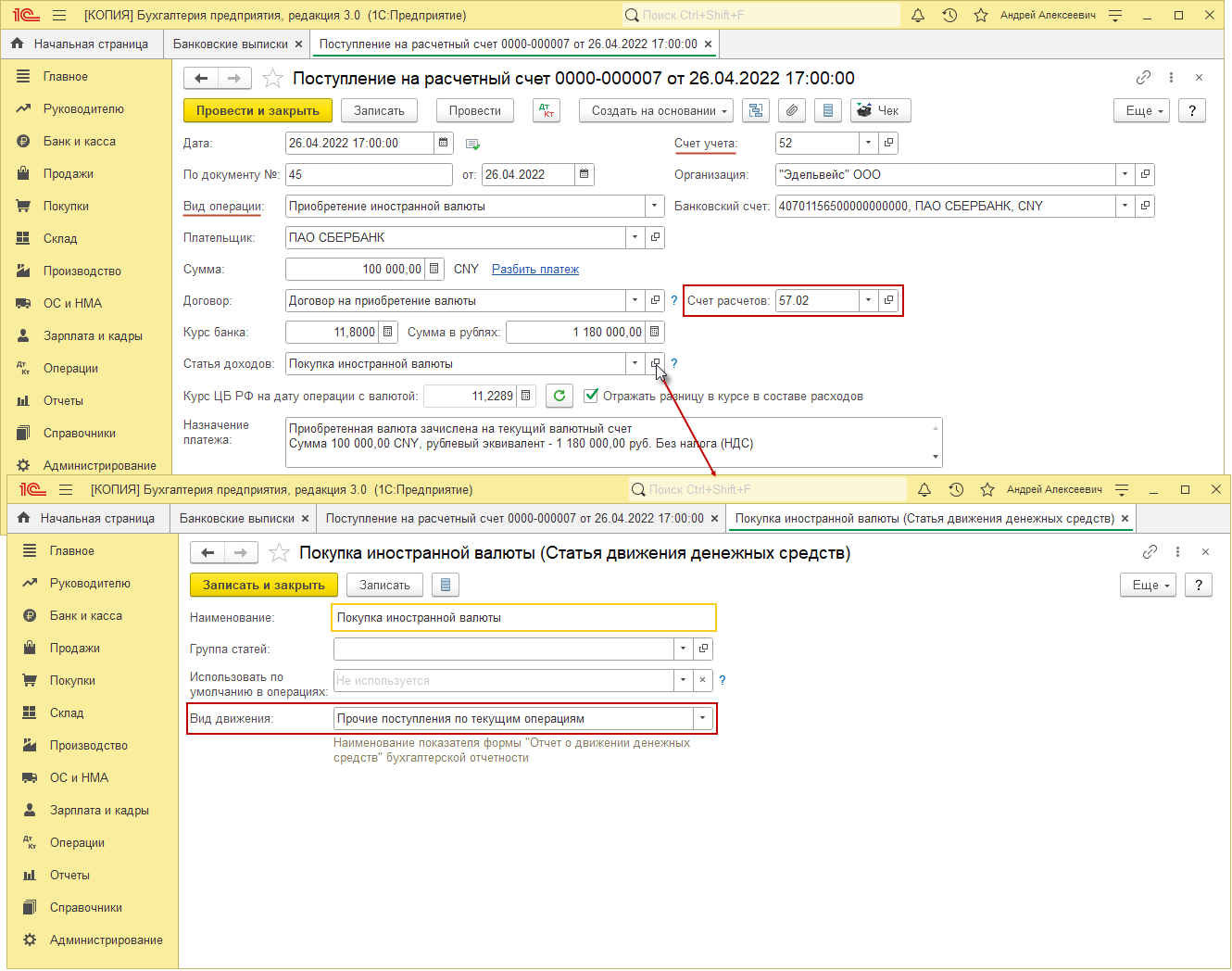The height and width of the screenshot is (971, 1232).
Task: Click the Наименование input field
Action: pos(523,617)
